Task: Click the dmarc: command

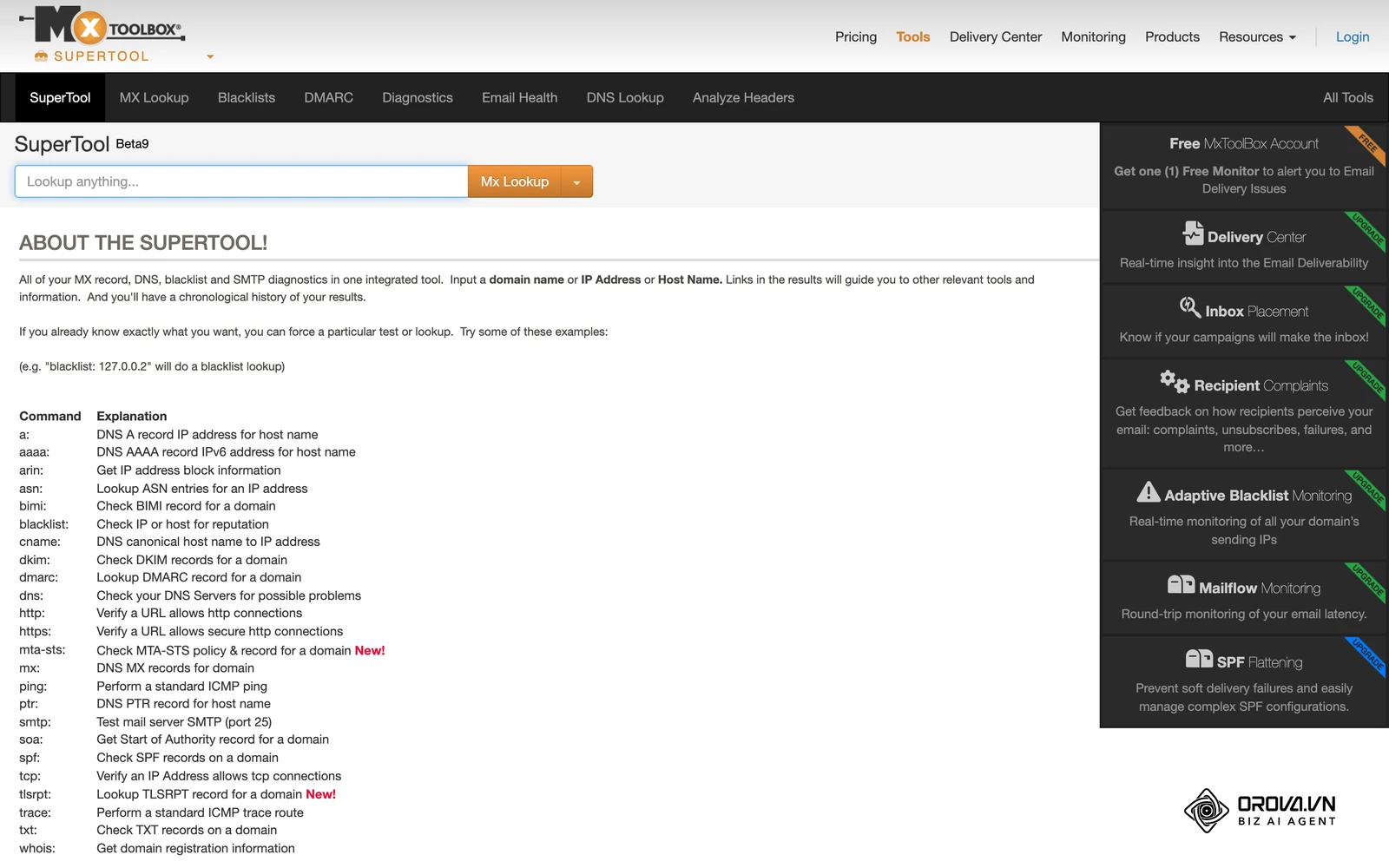Action: 38,577
